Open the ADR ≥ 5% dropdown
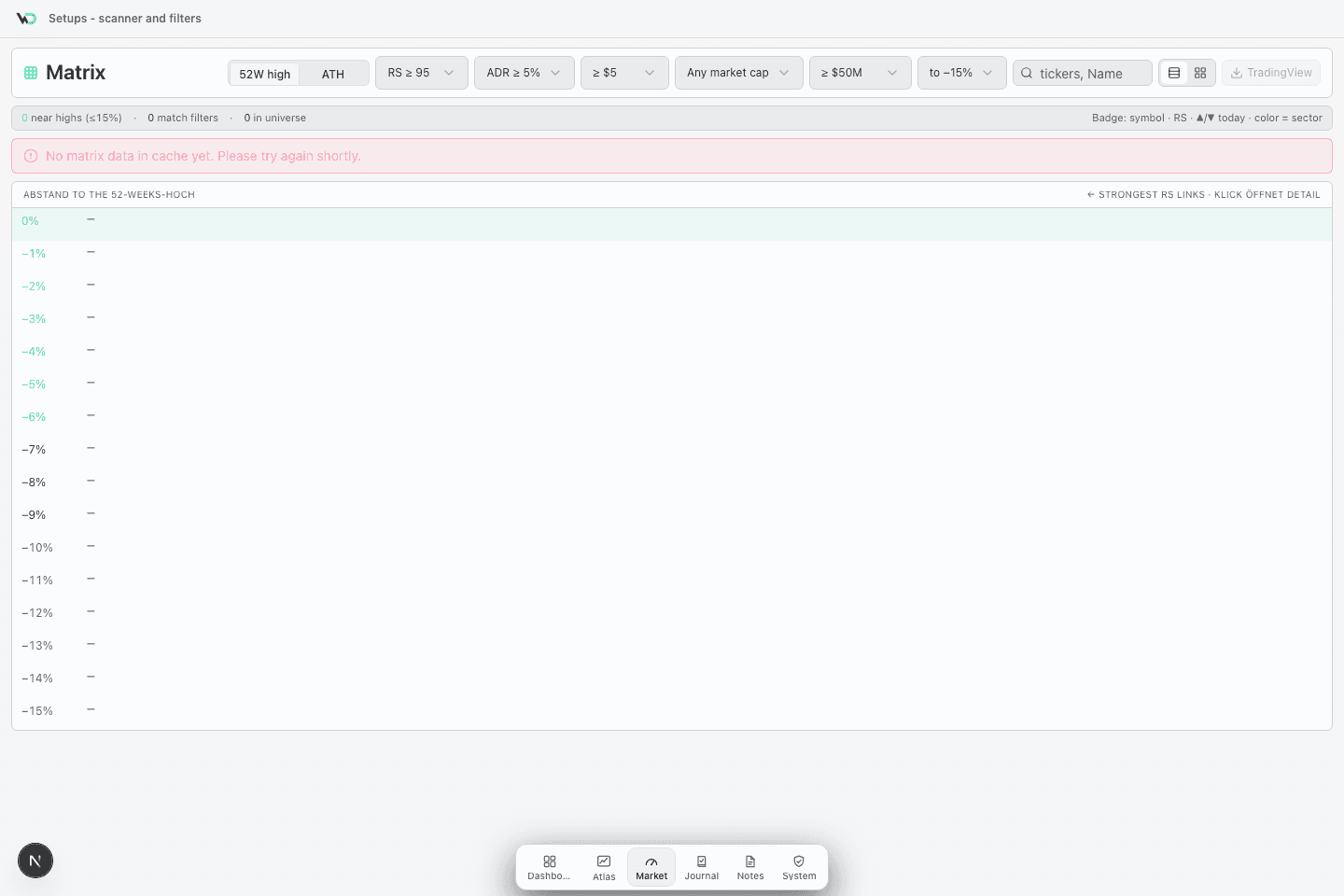This screenshot has width=1344, height=896. [525, 73]
